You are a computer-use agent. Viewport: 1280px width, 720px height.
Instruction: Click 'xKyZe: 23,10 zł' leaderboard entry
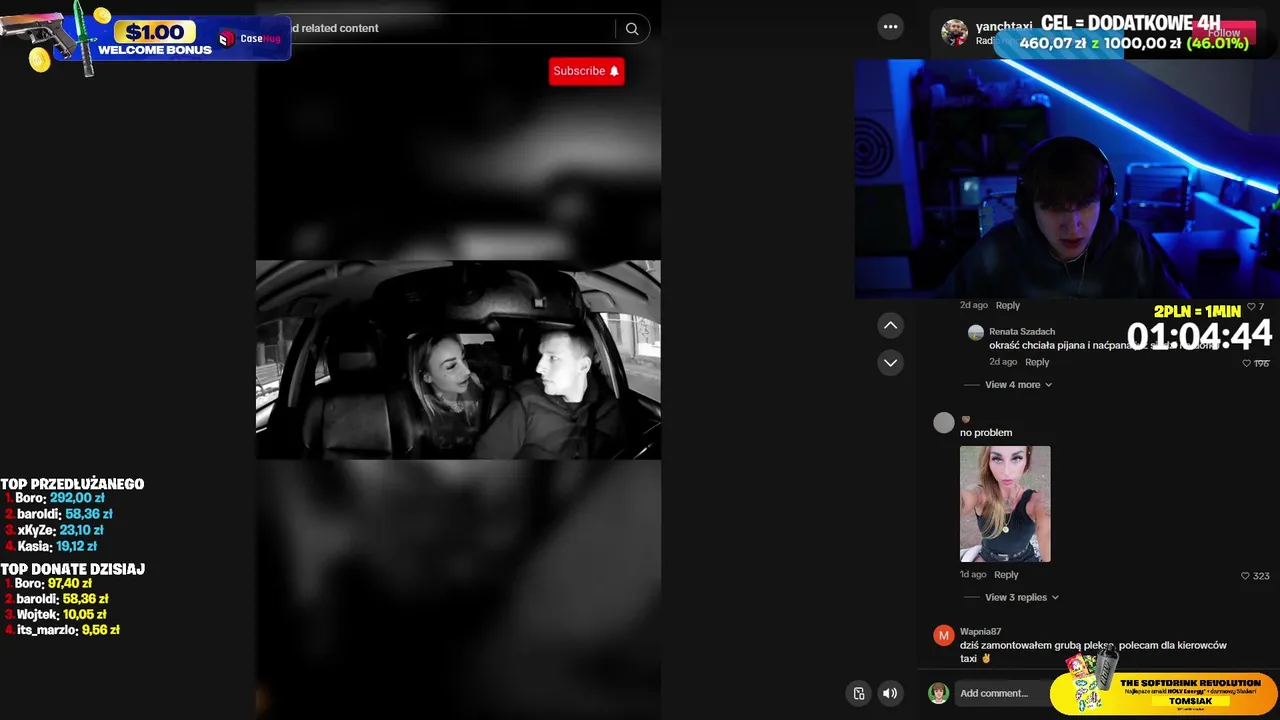(x=54, y=531)
